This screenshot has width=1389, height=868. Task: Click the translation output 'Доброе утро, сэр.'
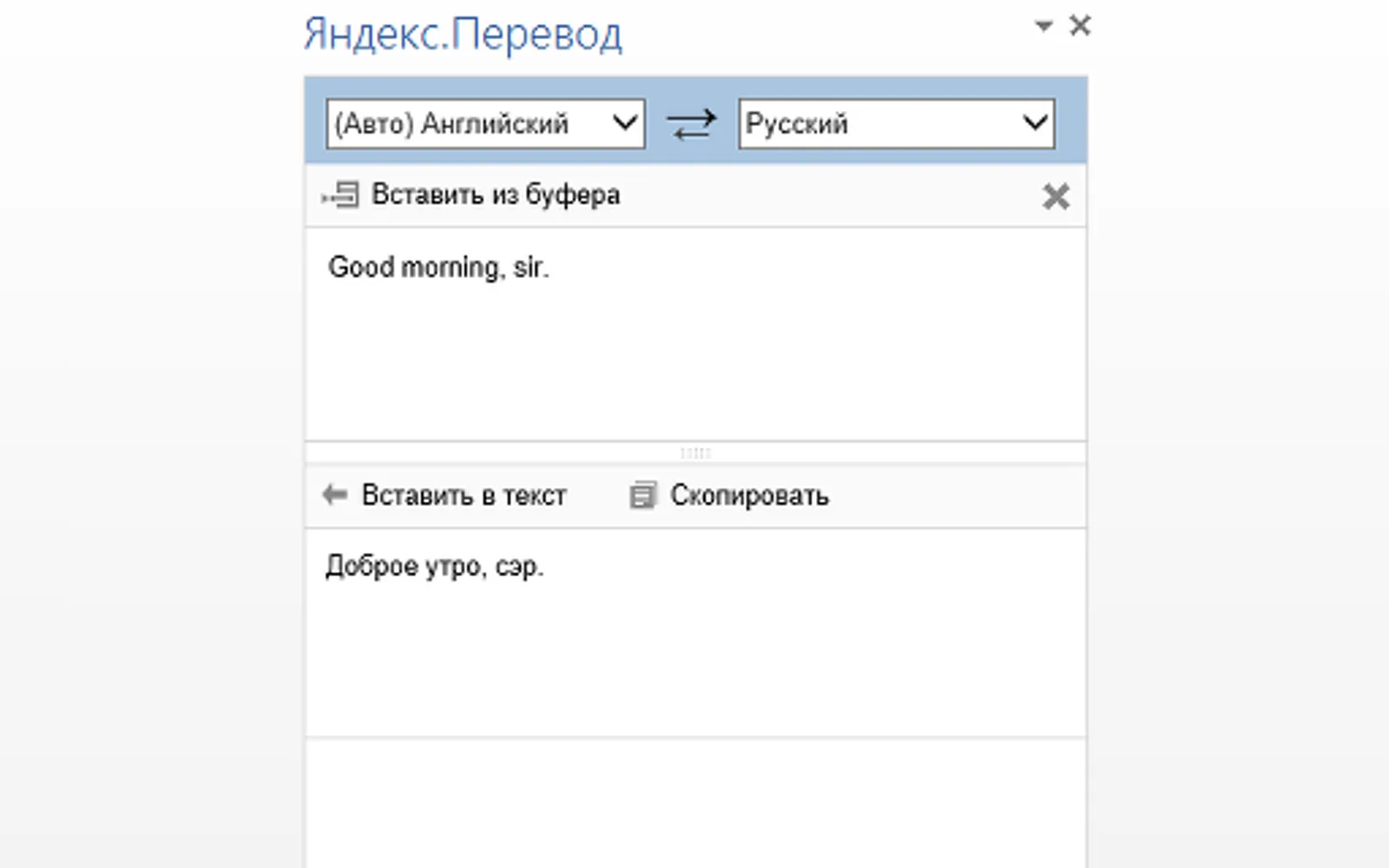pyautogui.click(x=695, y=633)
